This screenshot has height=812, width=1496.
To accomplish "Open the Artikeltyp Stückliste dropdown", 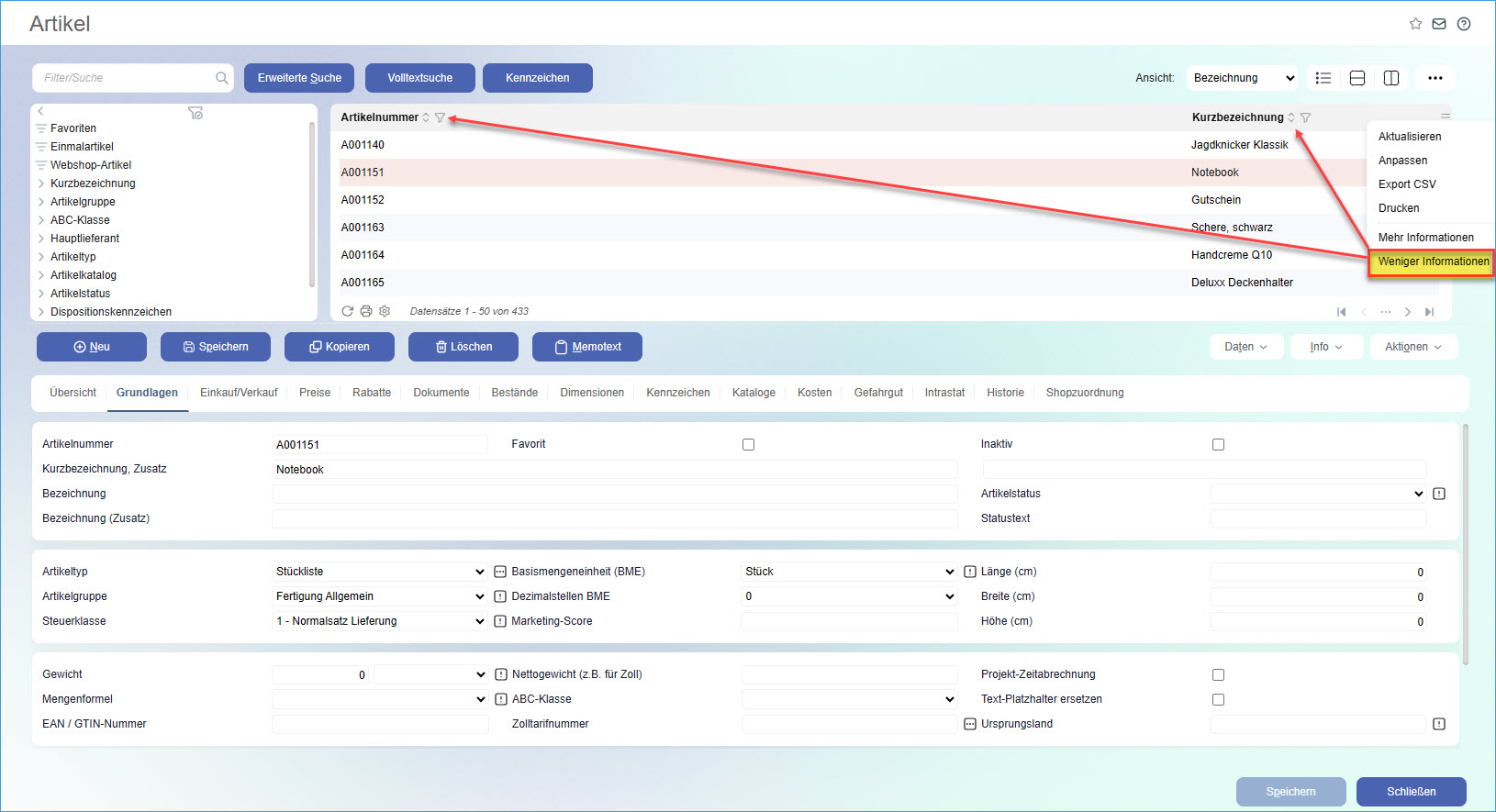I will point(380,572).
